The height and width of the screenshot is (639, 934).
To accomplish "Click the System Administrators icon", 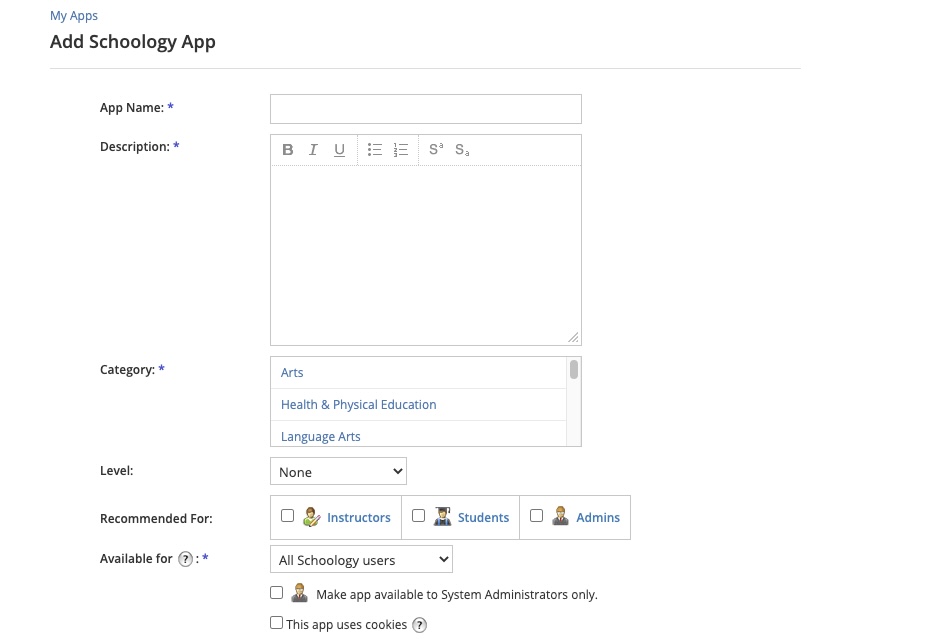I will (x=300, y=593).
